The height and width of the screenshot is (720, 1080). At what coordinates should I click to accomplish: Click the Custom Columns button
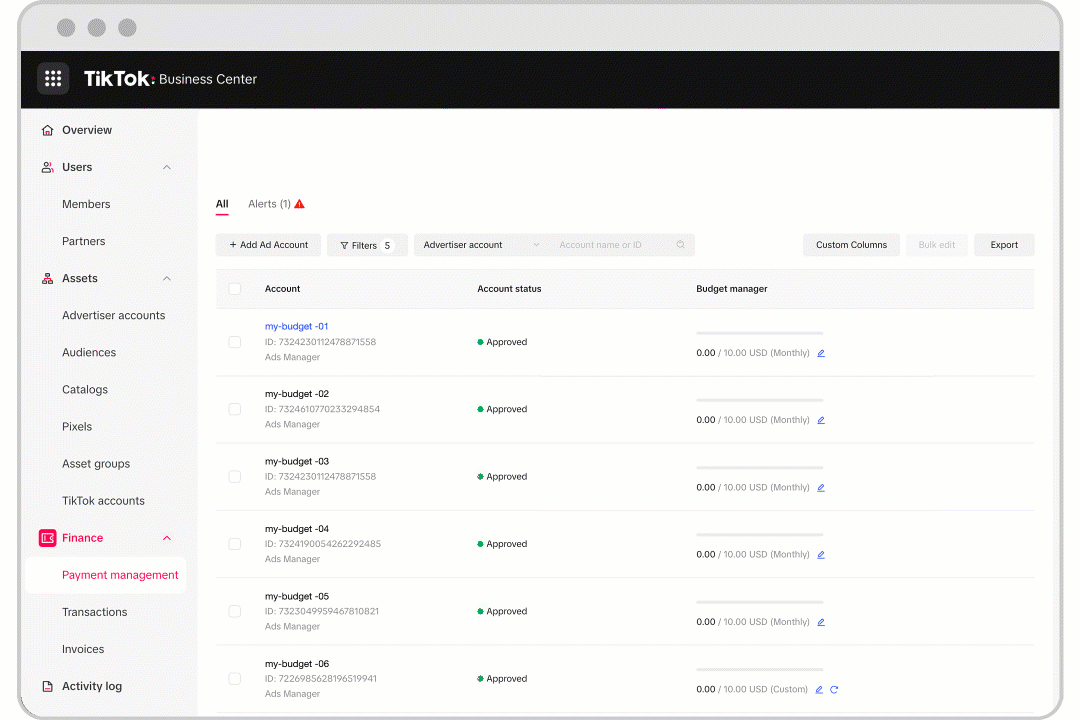click(851, 245)
